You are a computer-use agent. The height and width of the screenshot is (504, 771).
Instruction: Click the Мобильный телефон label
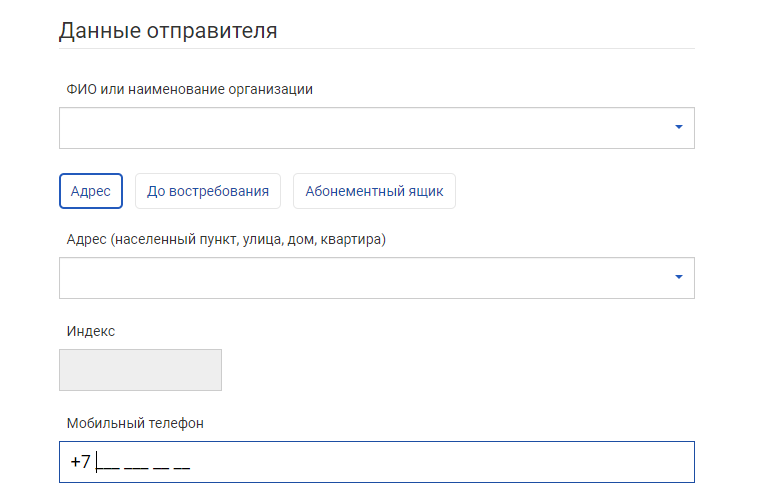click(135, 423)
